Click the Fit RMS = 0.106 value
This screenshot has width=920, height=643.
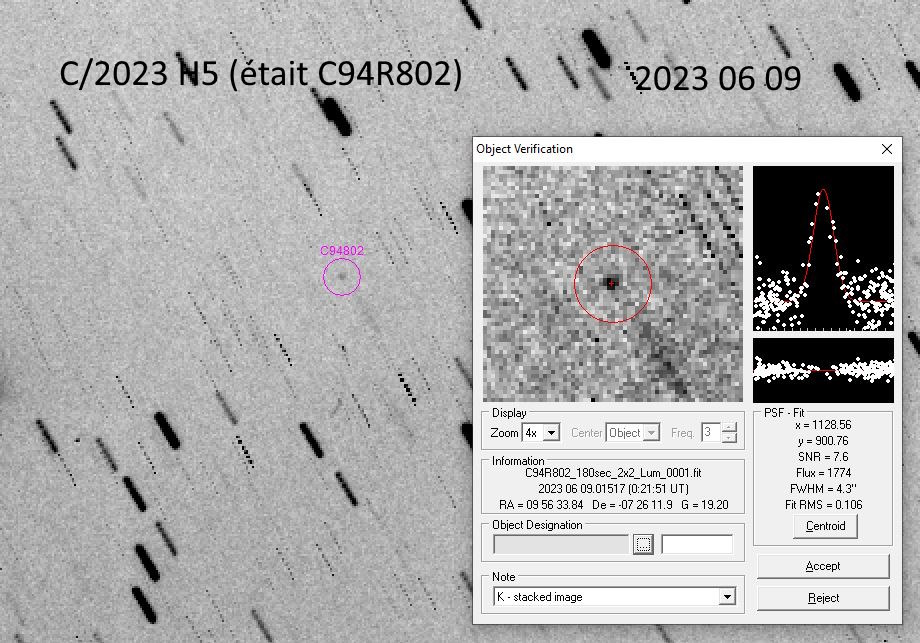pyautogui.click(x=823, y=505)
